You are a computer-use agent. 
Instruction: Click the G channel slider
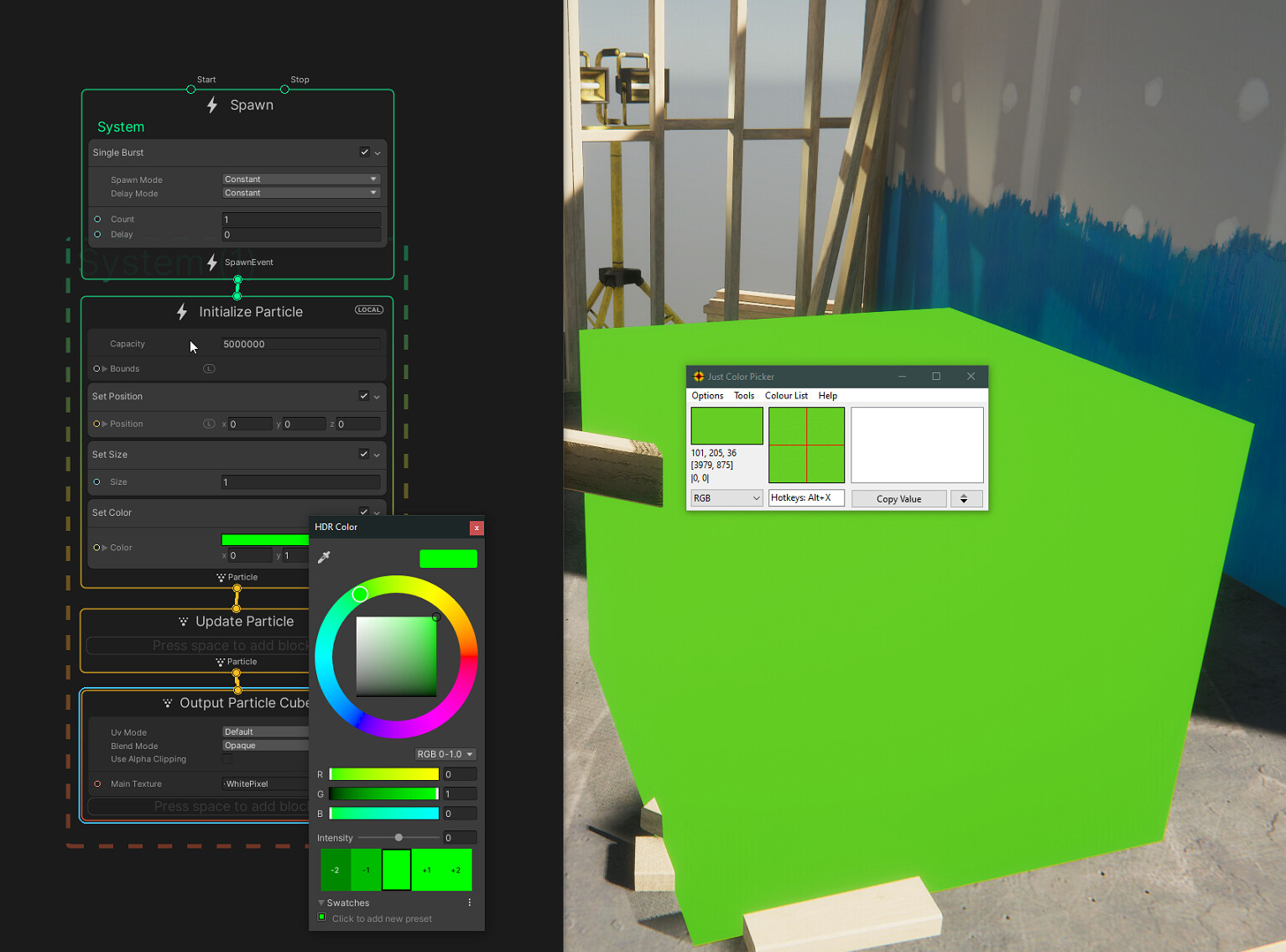click(x=384, y=793)
